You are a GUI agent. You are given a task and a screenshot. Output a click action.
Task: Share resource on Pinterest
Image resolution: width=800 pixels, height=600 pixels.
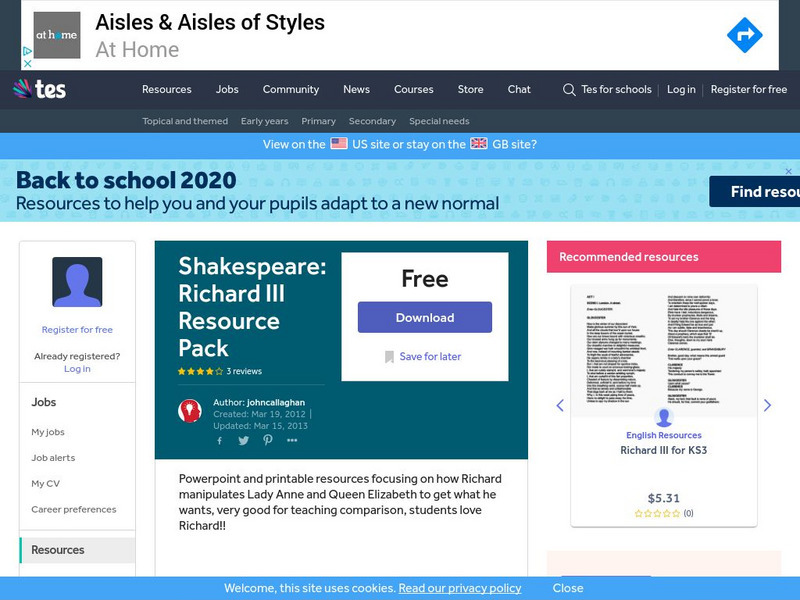click(x=267, y=440)
